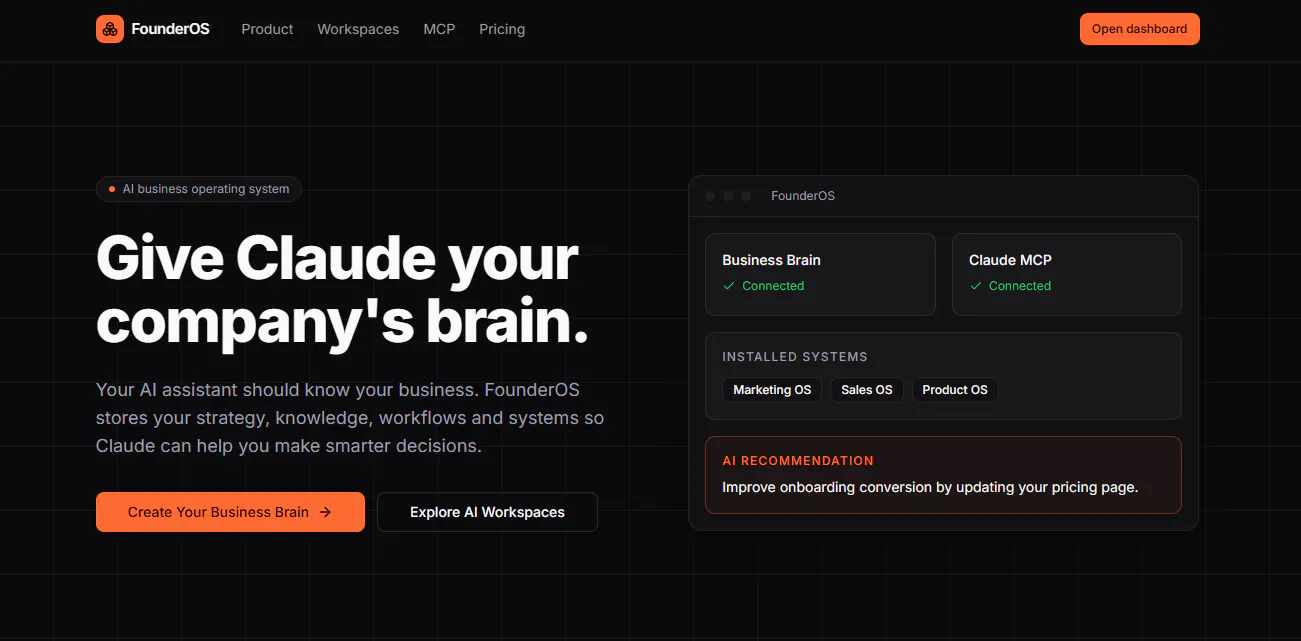The image size is (1301, 641).
Task: Click the FounderOS title in the mock window
Action: [x=803, y=196]
